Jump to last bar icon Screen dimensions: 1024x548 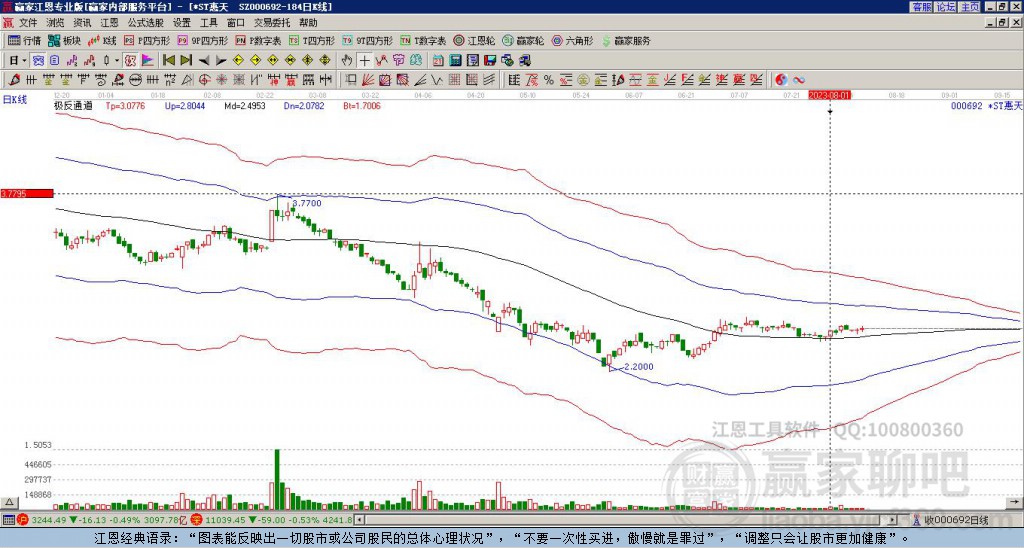pyautogui.click(x=186, y=60)
